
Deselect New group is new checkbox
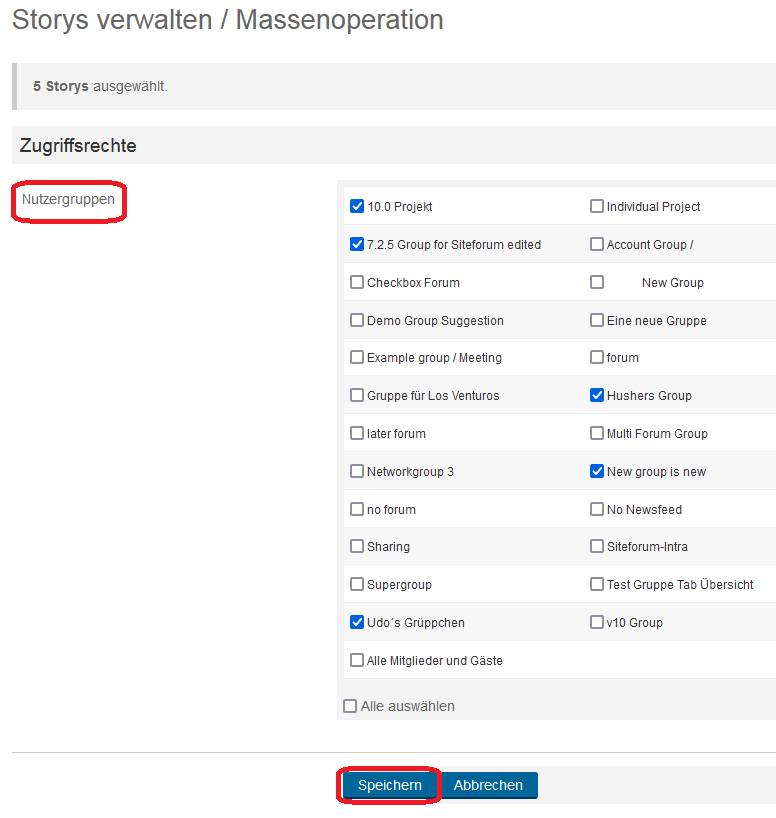597,471
